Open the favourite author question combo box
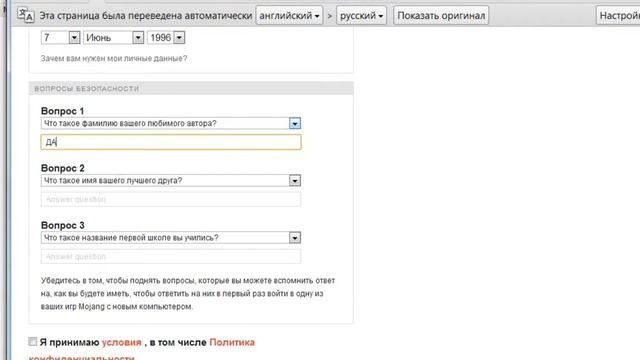 point(171,123)
